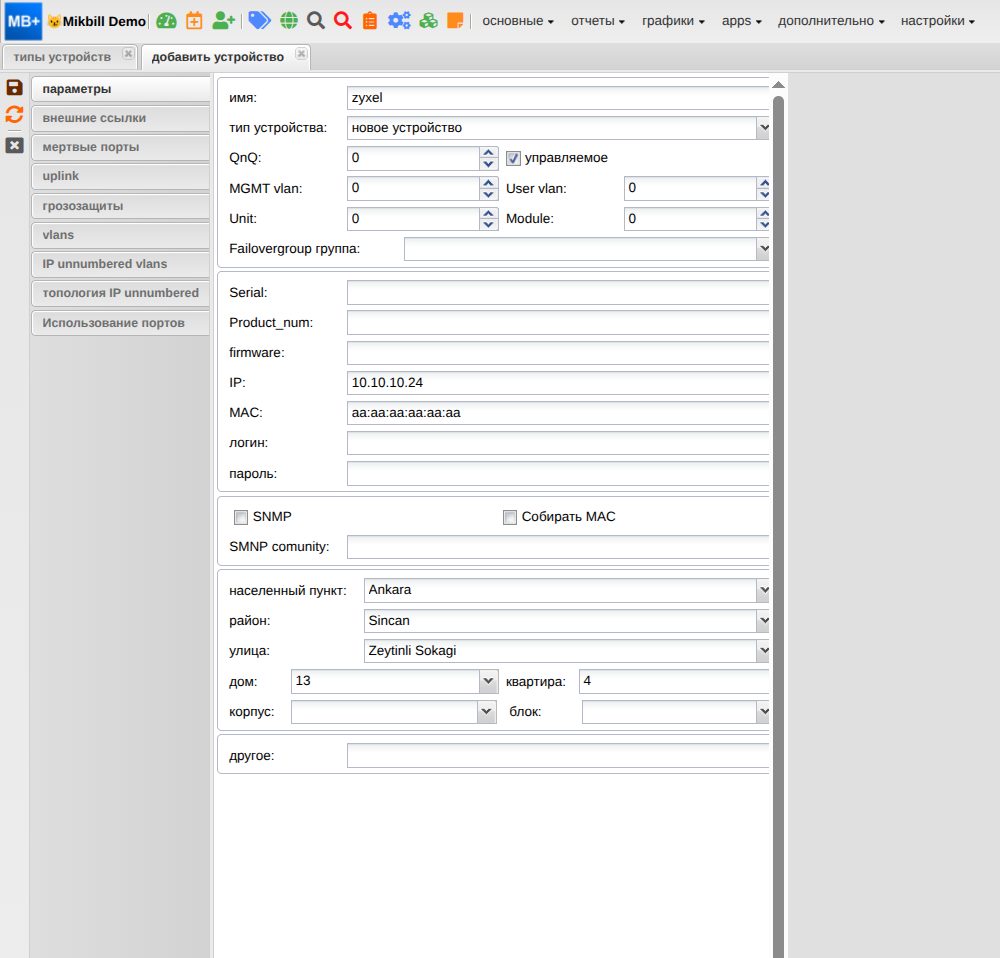Click the Serial input field
Viewport: 1000px width, 958px height.
(x=558, y=293)
